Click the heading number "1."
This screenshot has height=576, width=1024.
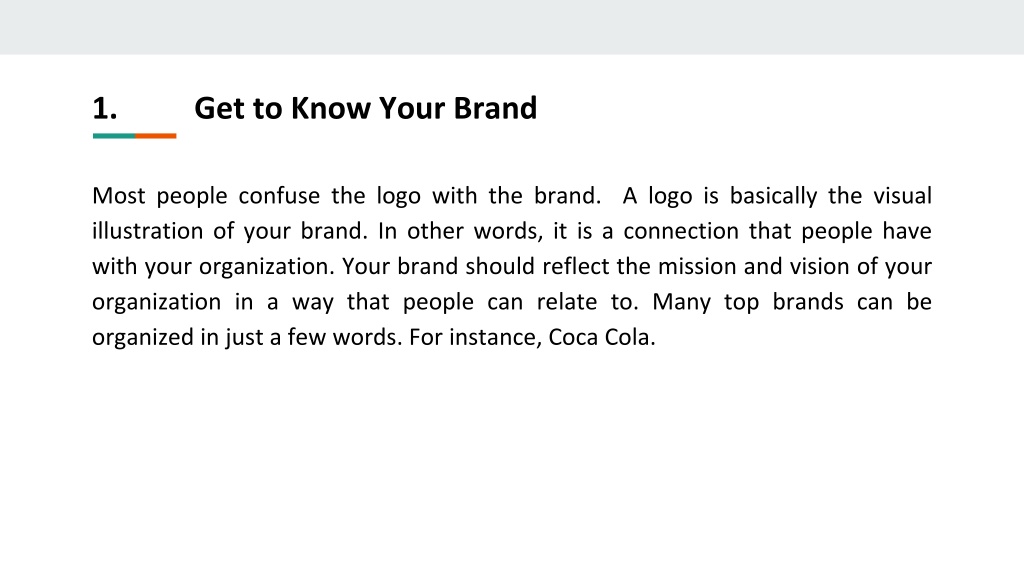(104, 108)
